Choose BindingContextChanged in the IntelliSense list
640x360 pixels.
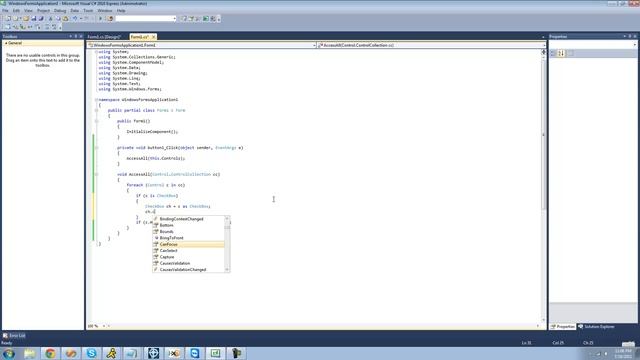[x=181, y=219]
